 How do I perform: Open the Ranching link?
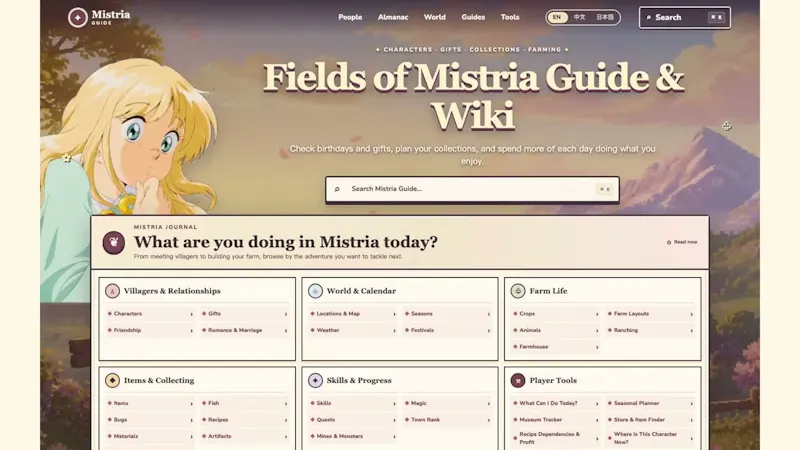coord(650,331)
